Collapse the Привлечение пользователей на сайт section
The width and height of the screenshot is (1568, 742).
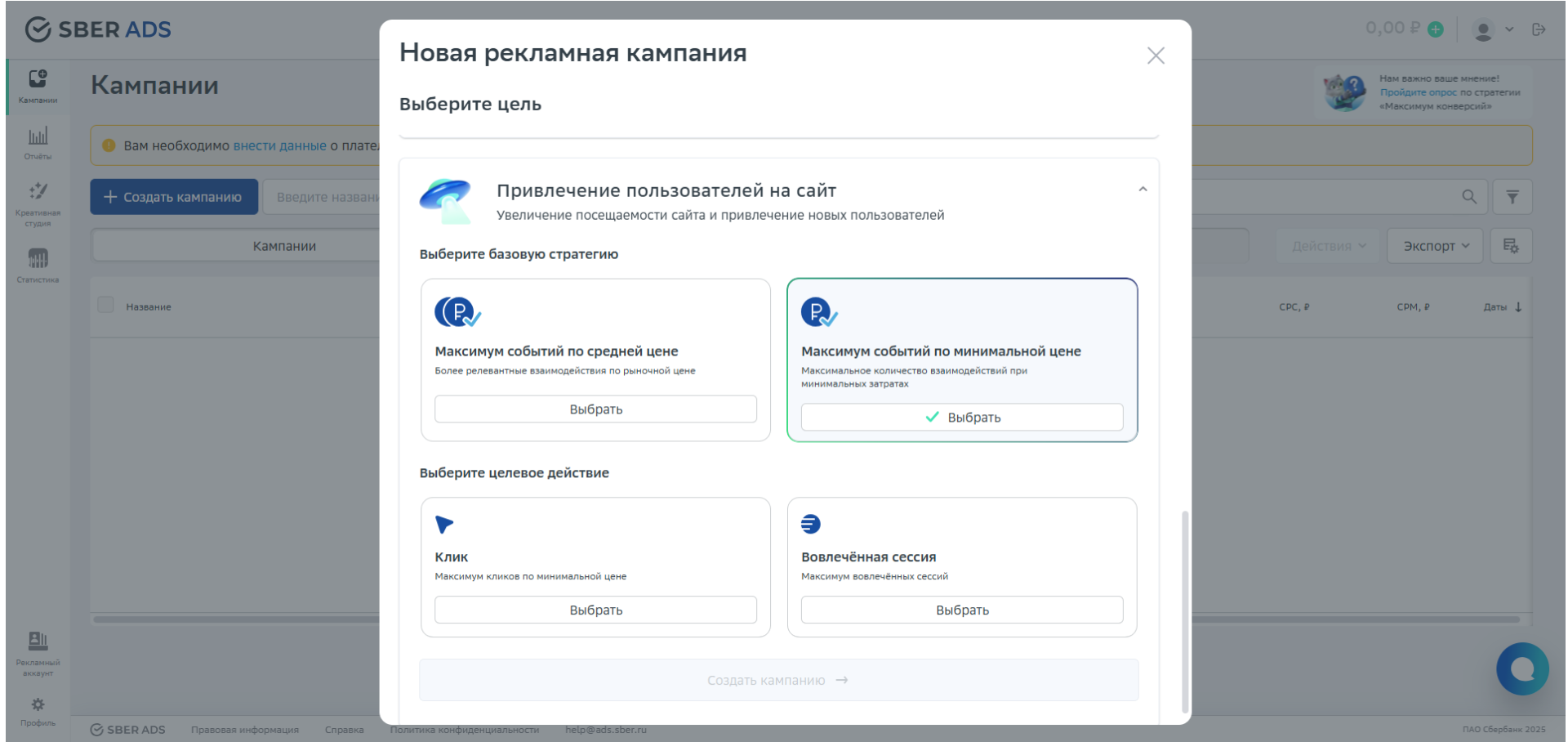click(1143, 189)
